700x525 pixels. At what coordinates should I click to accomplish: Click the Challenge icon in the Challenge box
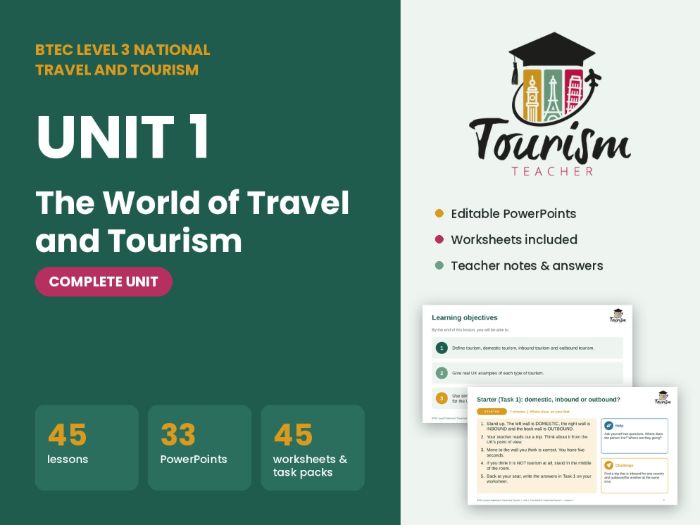[x=609, y=465]
